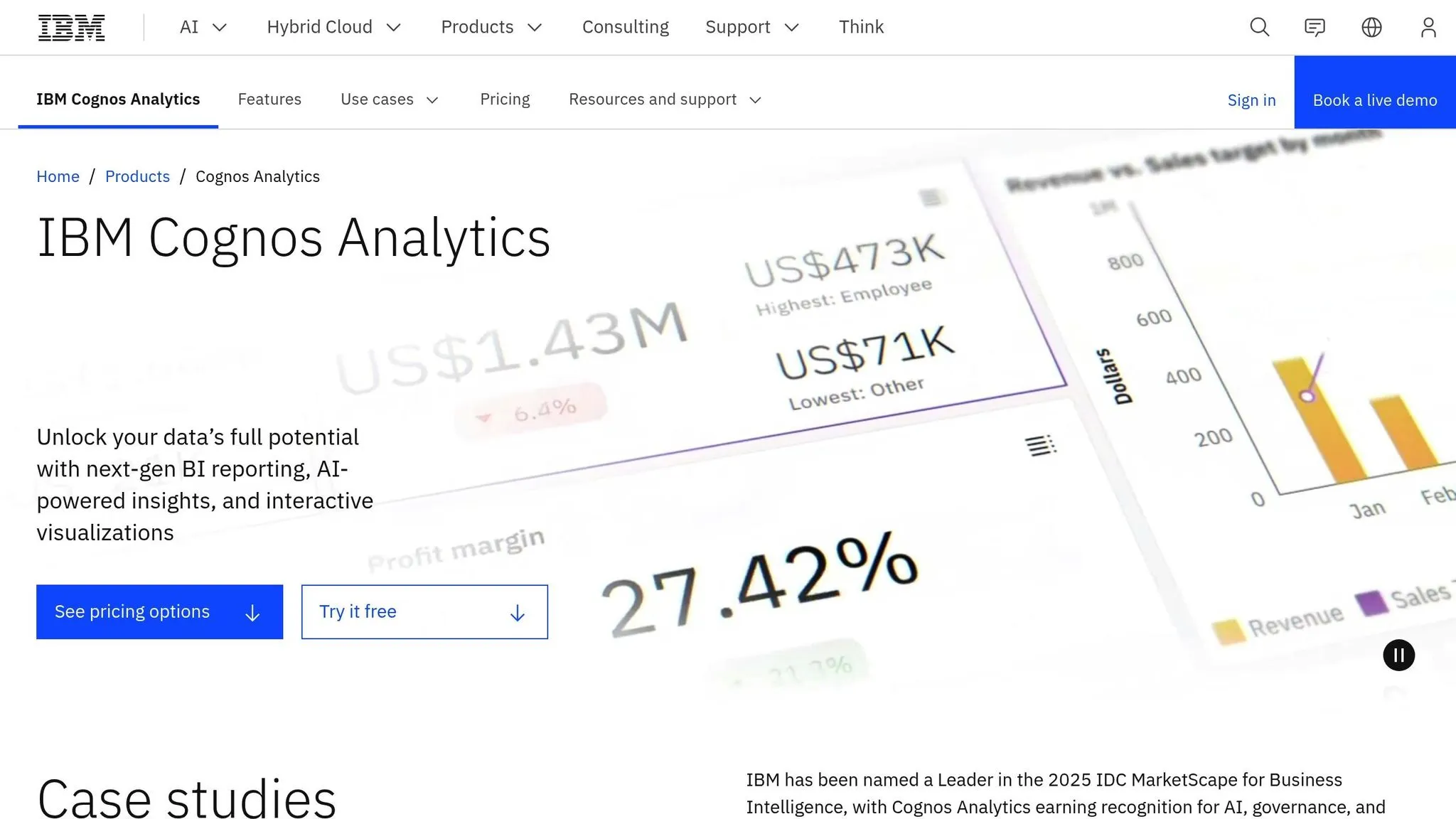Expand Resources and support dropdown
Viewport: 1456px width, 819px height.
(x=665, y=100)
